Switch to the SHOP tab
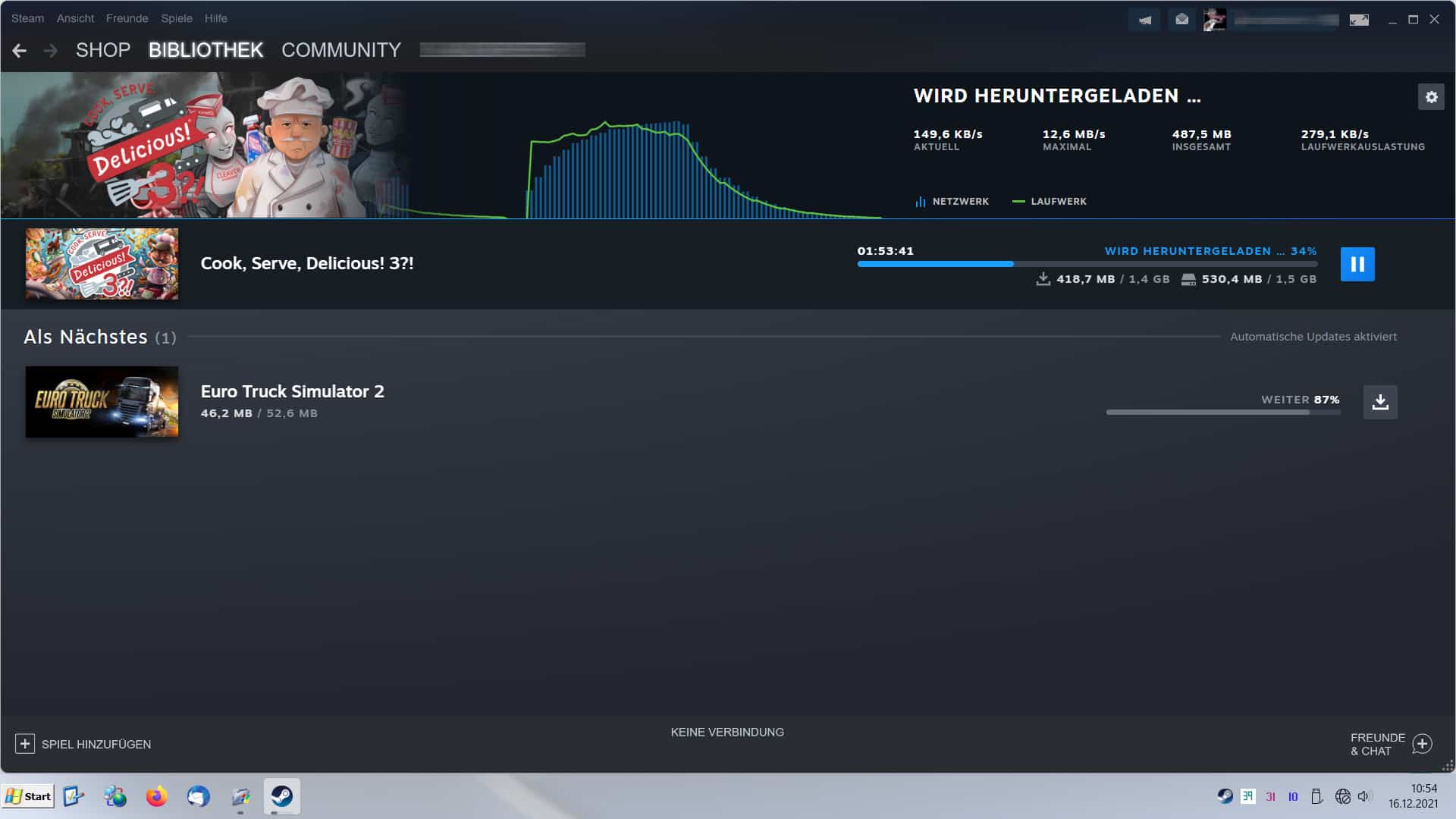The width and height of the screenshot is (1456, 819). [103, 50]
